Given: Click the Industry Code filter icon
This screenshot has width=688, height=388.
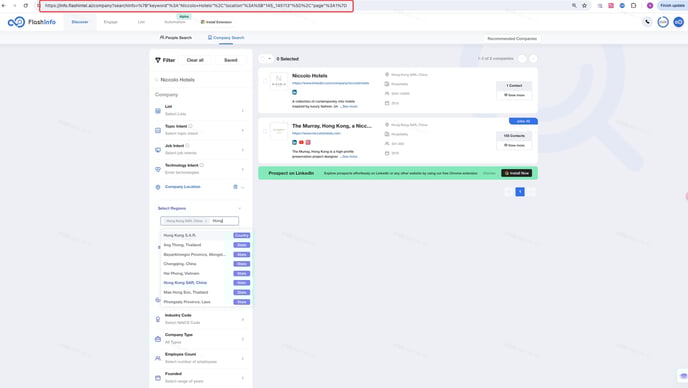Looking at the screenshot, I should (x=158, y=319).
